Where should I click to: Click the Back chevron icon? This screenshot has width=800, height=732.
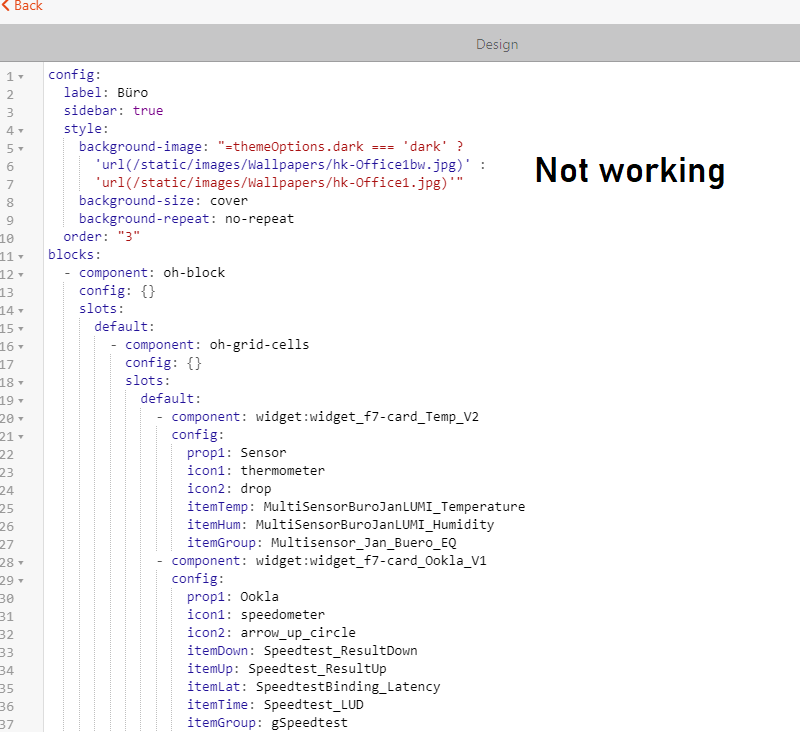pyautogui.click(x=6, y=7)
